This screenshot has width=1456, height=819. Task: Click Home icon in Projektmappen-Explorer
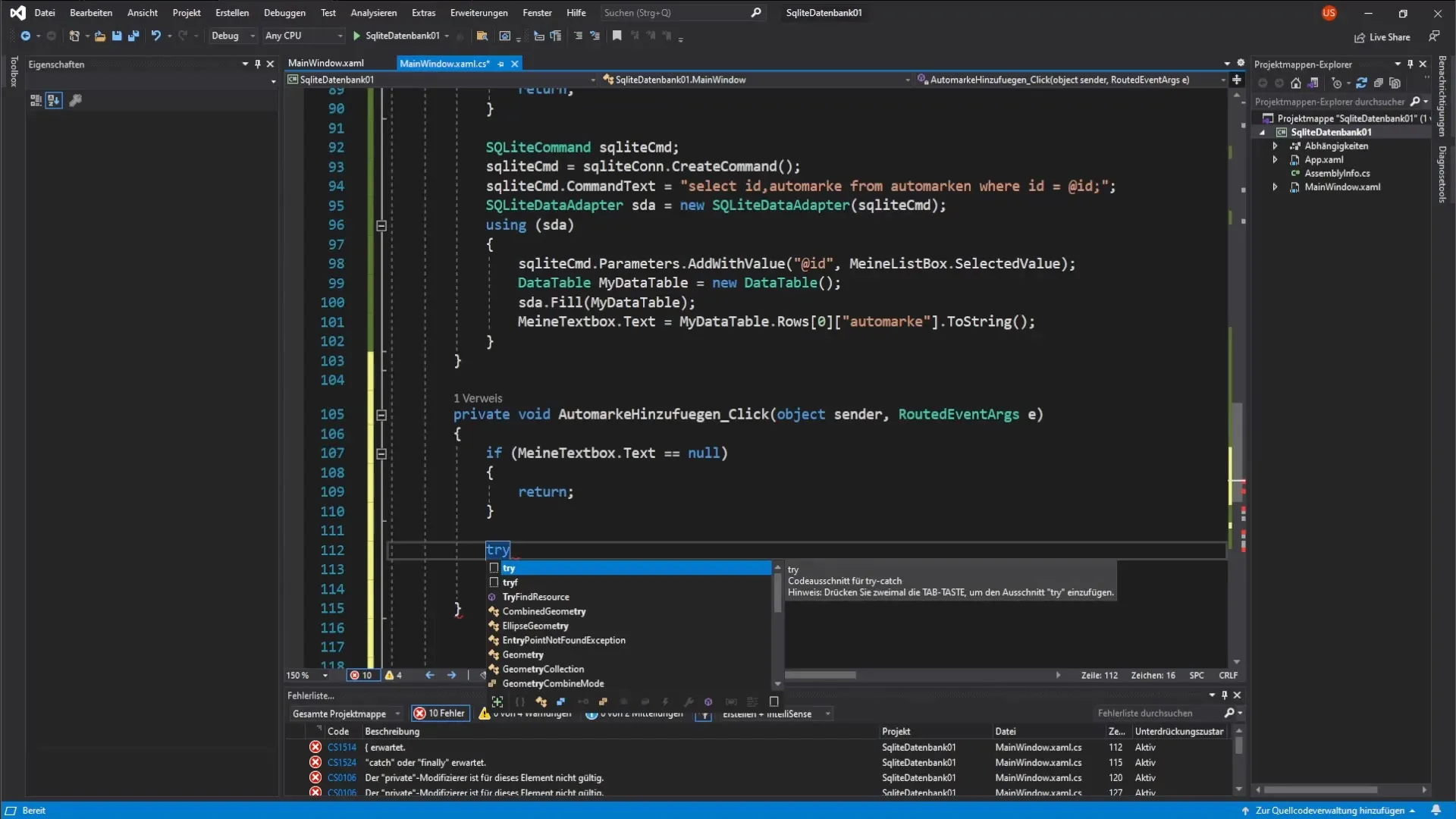coord(1296,83)
